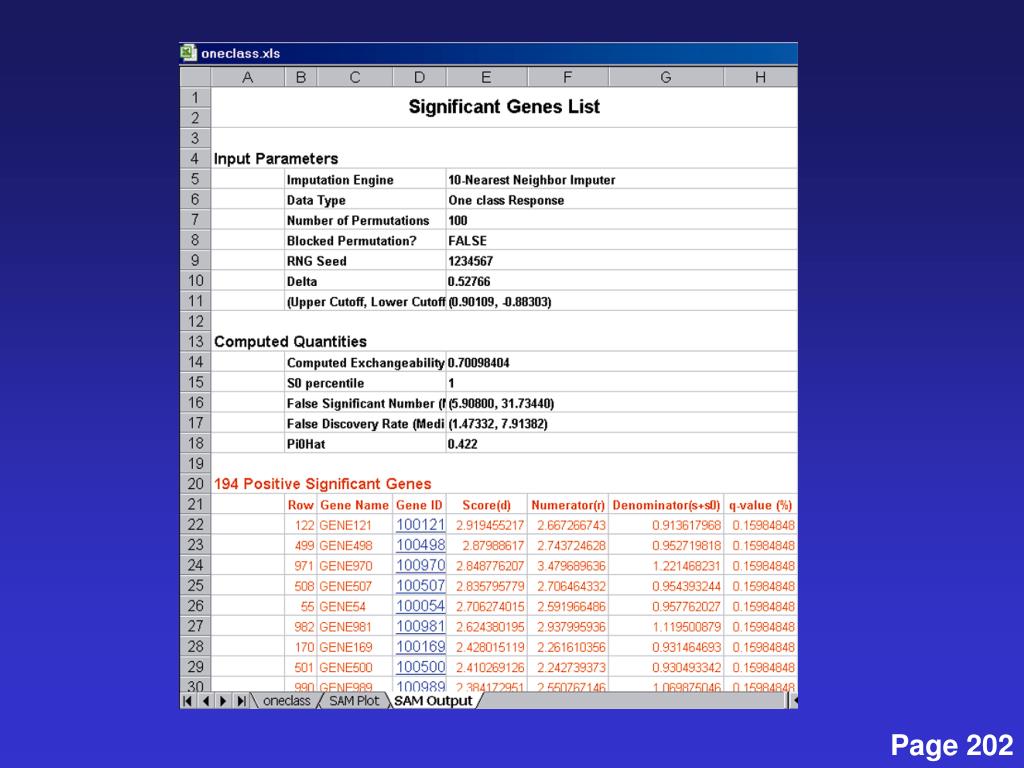The height and width of the screenshot is (768, 1024).
Task: Go to next sheet tab arrow
Action: [223, 701]
